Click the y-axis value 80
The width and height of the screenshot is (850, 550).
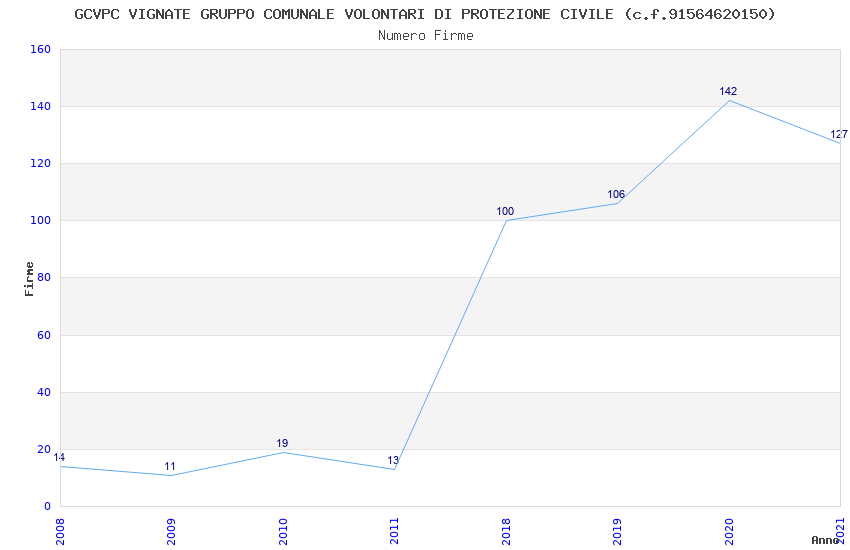(x=44, y=277)
